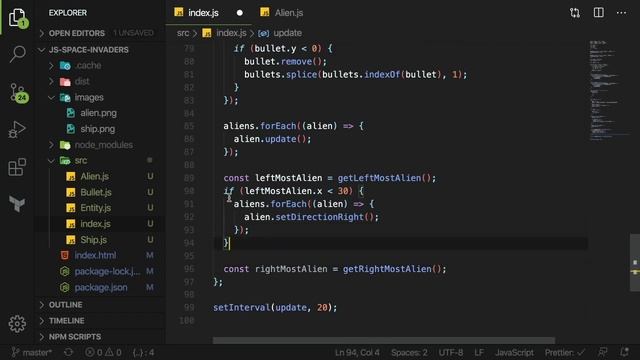
Task: Click the horizontal scrollbar of editor
Action: [384, 340]
